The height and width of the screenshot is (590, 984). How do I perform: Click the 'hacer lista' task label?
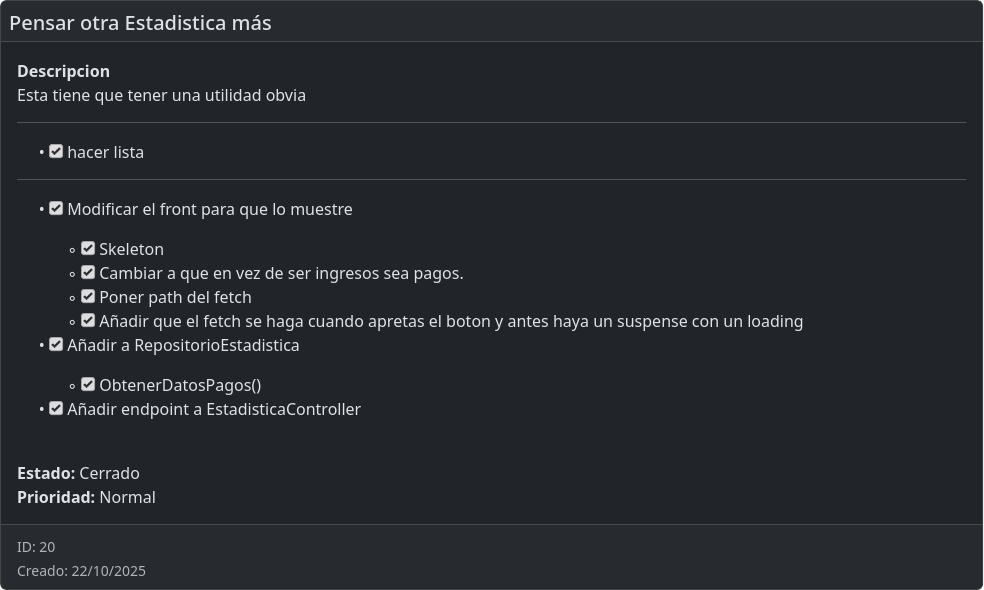105,153
